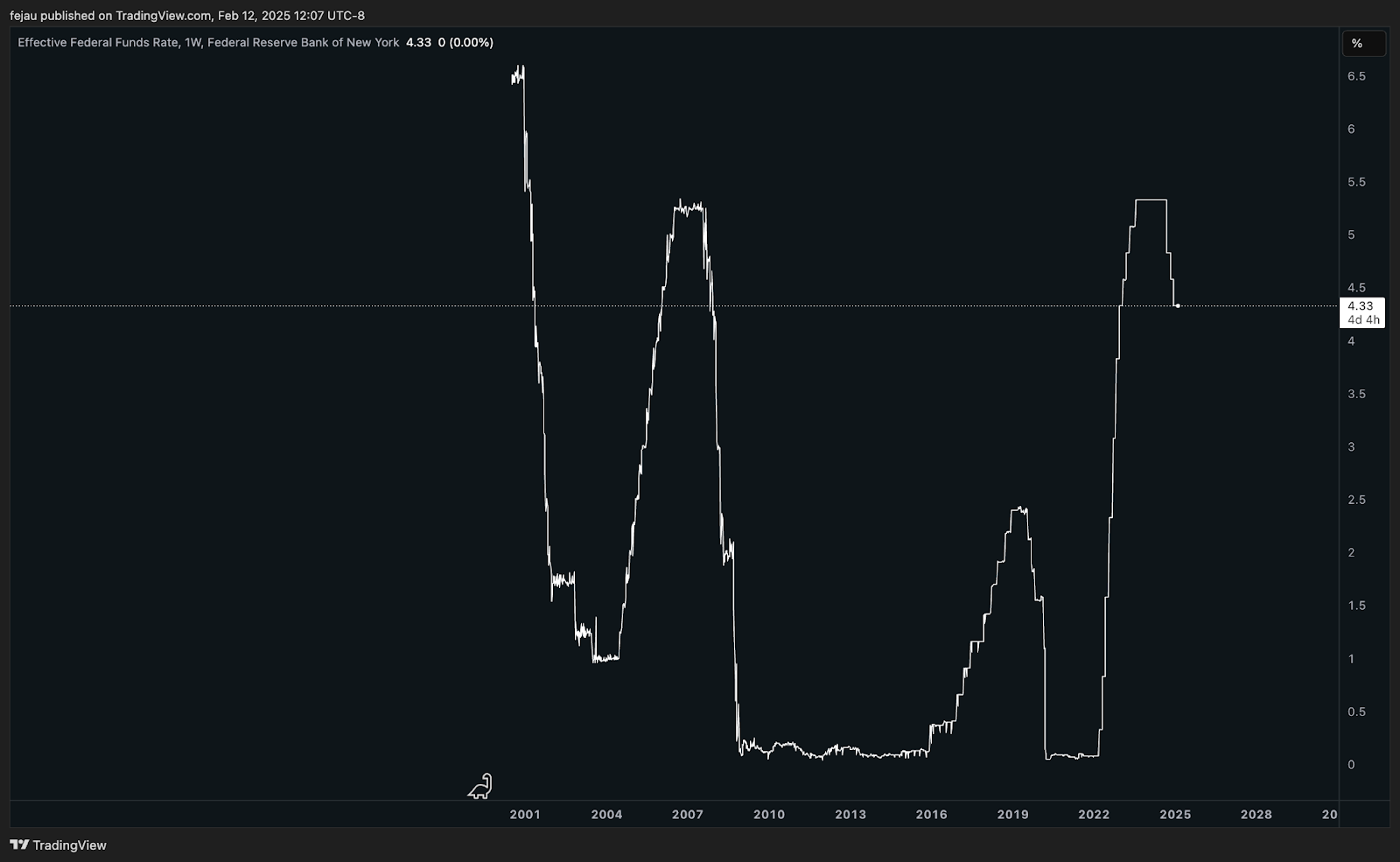
Task: Click the 2.5 value on price axis
Action: coord(1356,500)
